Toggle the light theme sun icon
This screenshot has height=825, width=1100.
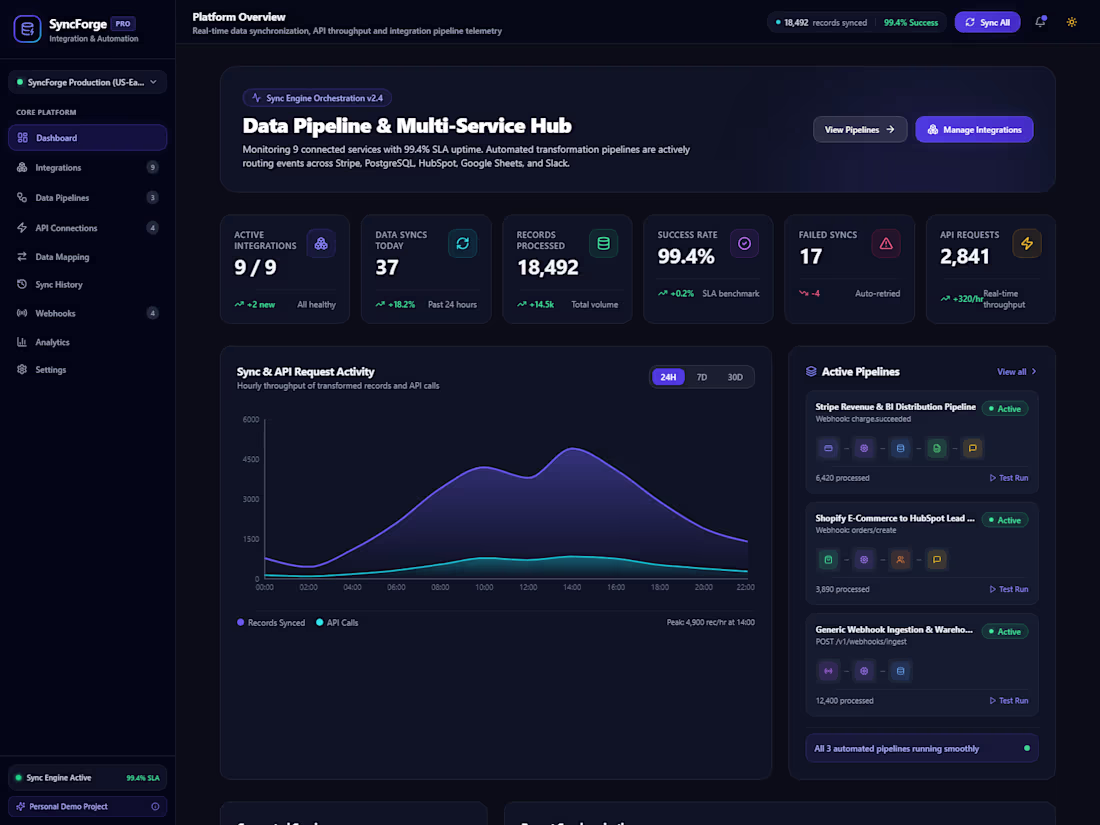point(1071,22)
